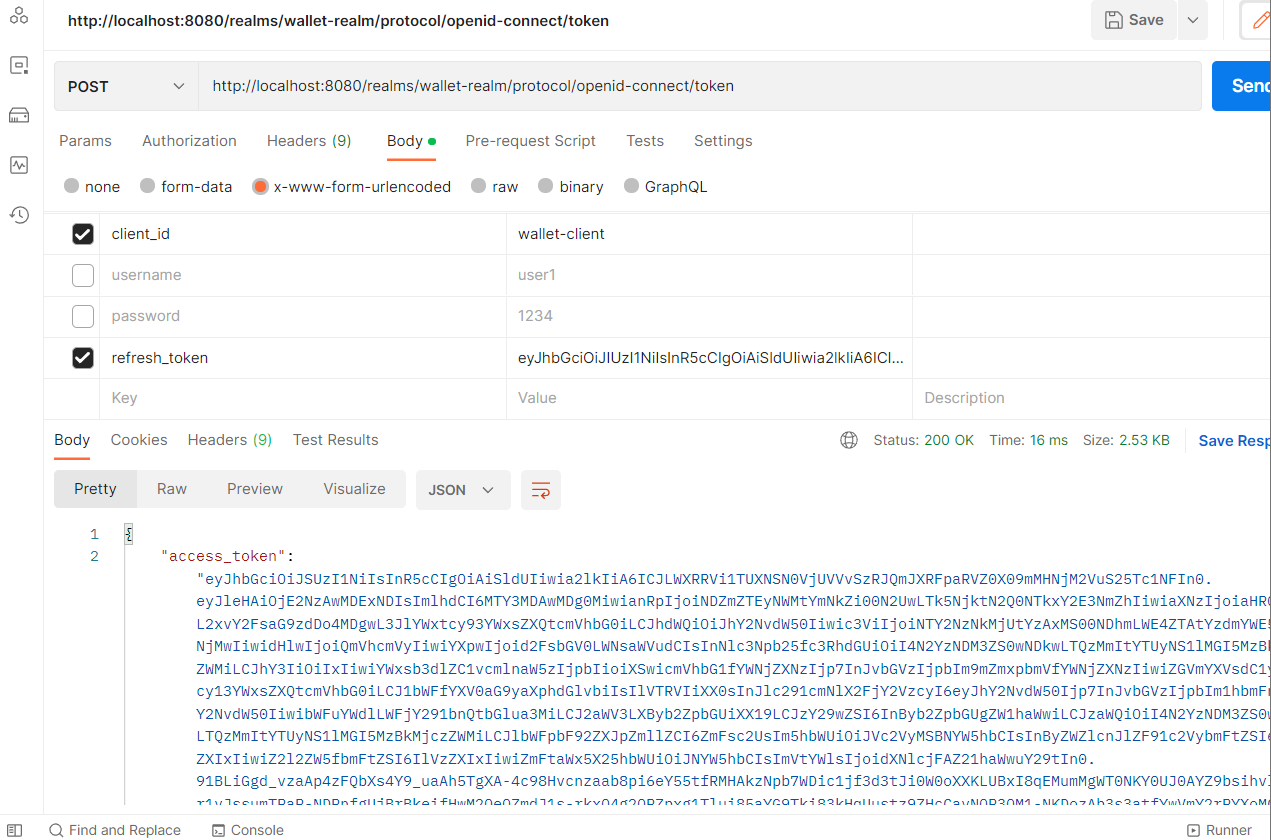Image resolution: width=1271 pixels, height=840 pixels.
Task: Open the JSON response format dropdown
Action: tap(462, 490)
